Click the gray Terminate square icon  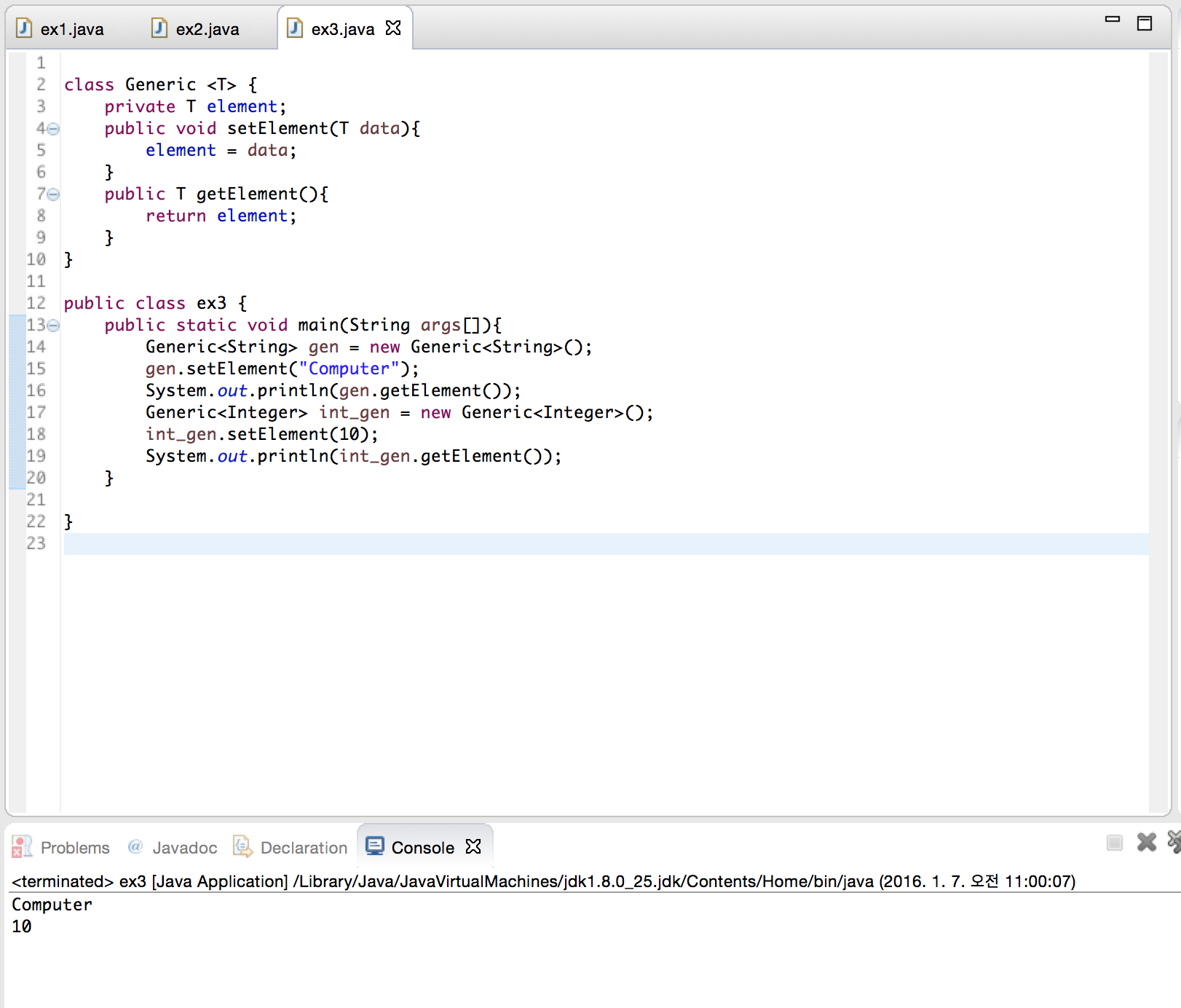(1114, 843)
